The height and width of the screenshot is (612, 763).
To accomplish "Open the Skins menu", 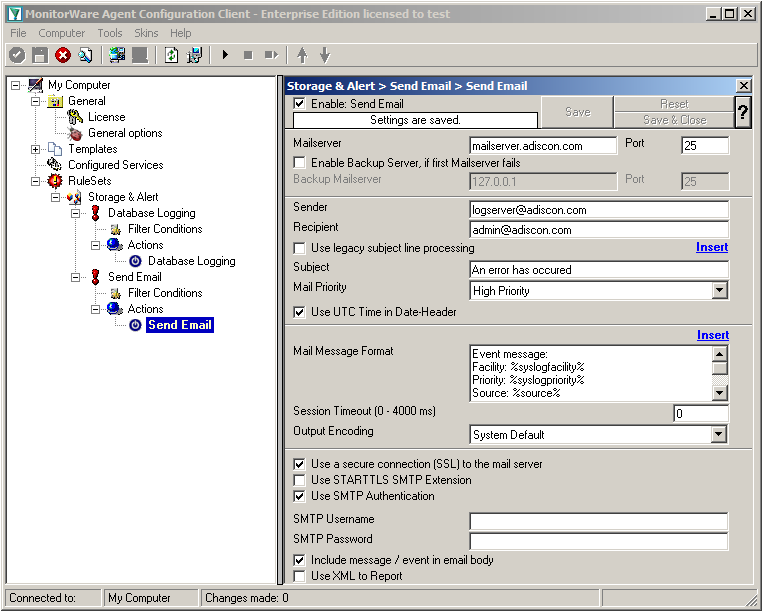I will [x=146, y=33].
